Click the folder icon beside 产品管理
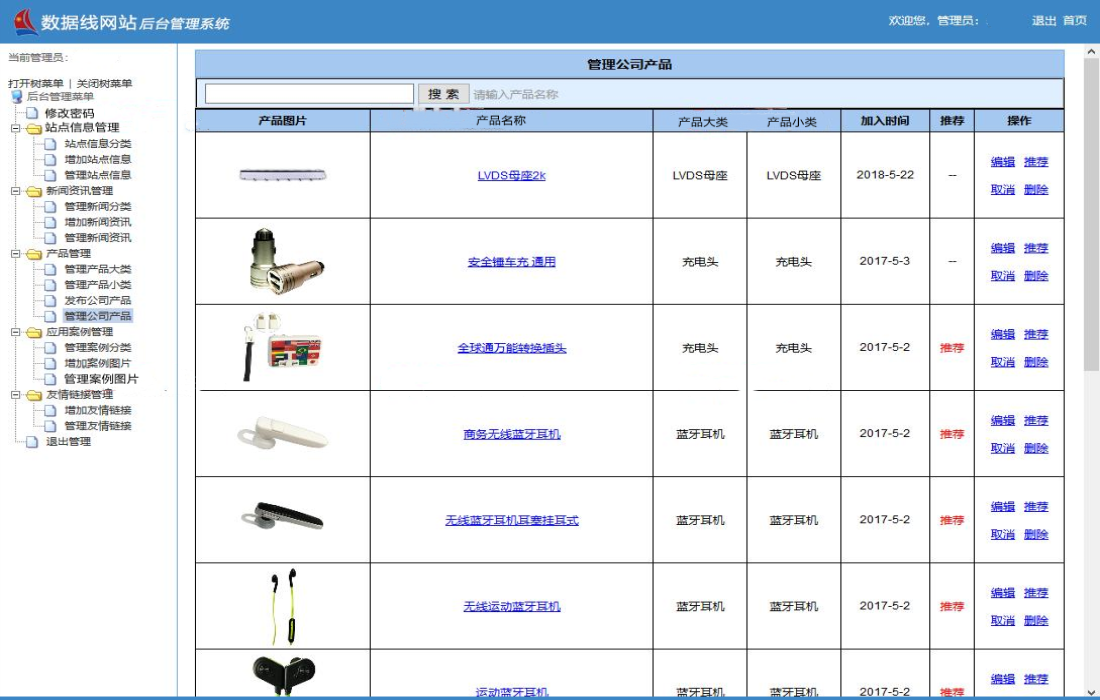Image resolution: width=1100 pixels, height=700 pixels. (34, 254)
